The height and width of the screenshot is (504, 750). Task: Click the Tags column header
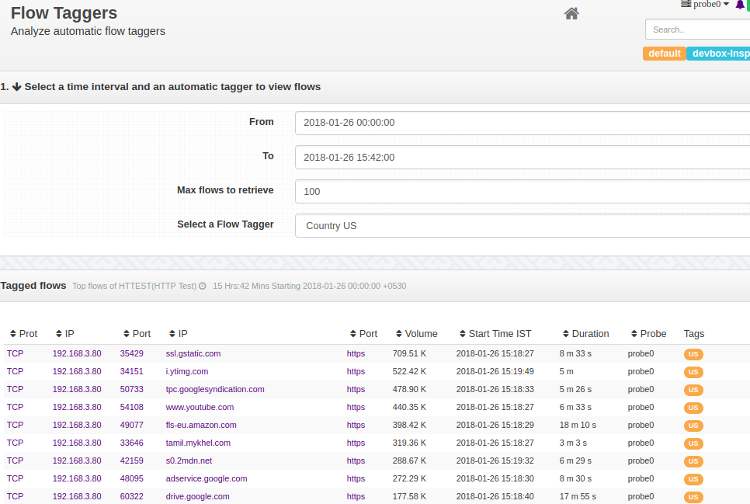click(x=694, y=334)
